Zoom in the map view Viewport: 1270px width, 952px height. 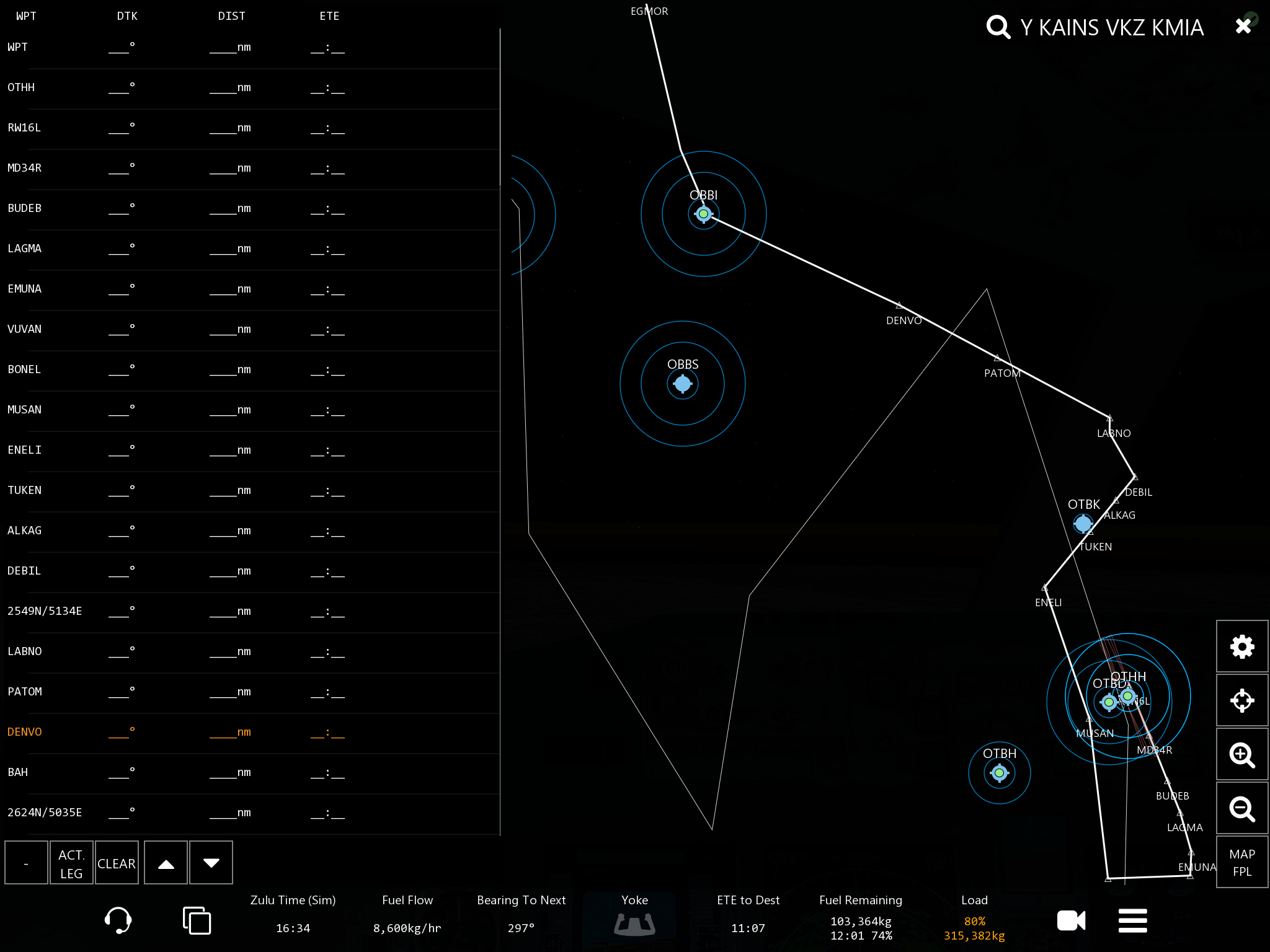[1241, 754]
